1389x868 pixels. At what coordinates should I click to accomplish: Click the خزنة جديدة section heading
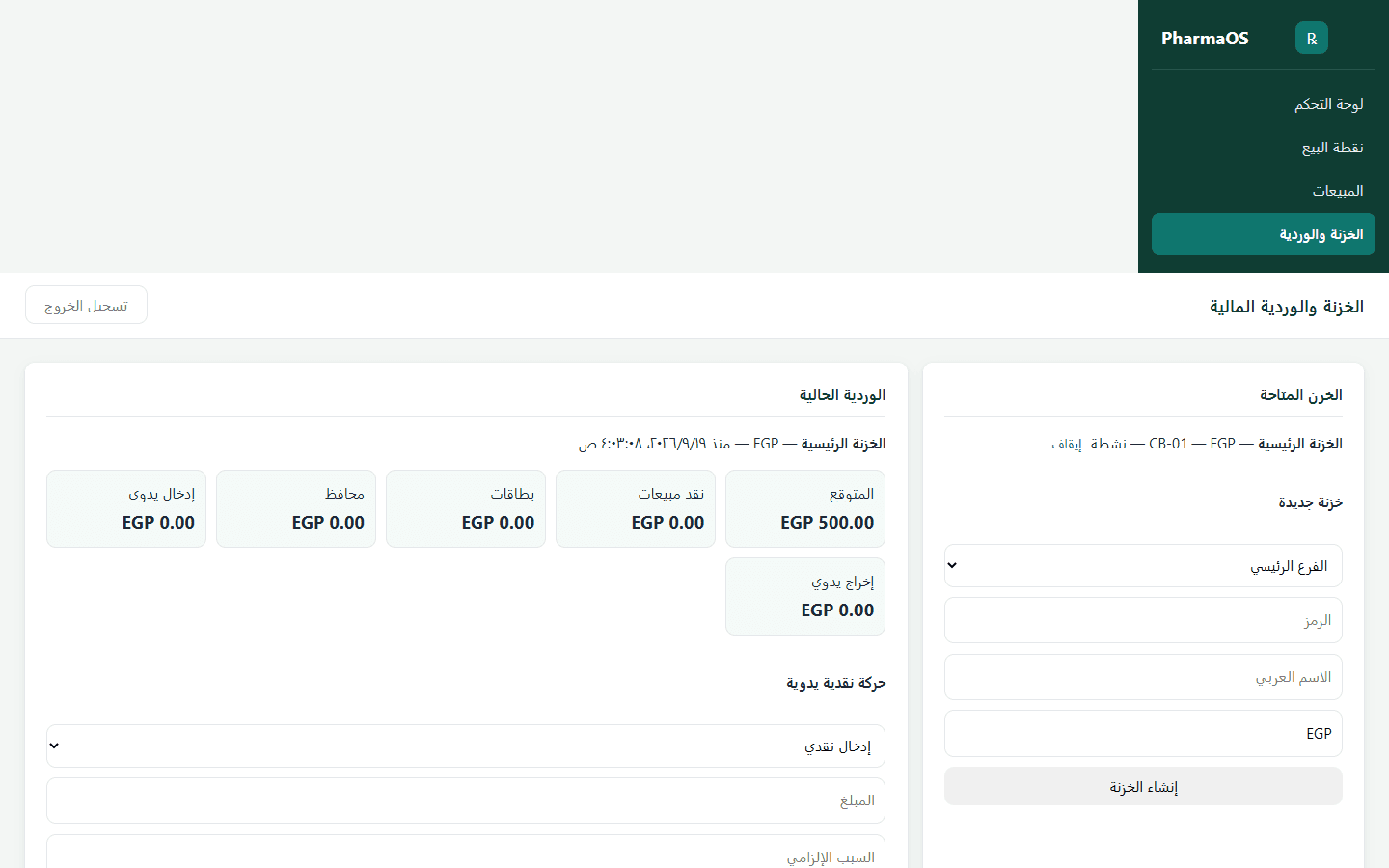point(1311,502)
